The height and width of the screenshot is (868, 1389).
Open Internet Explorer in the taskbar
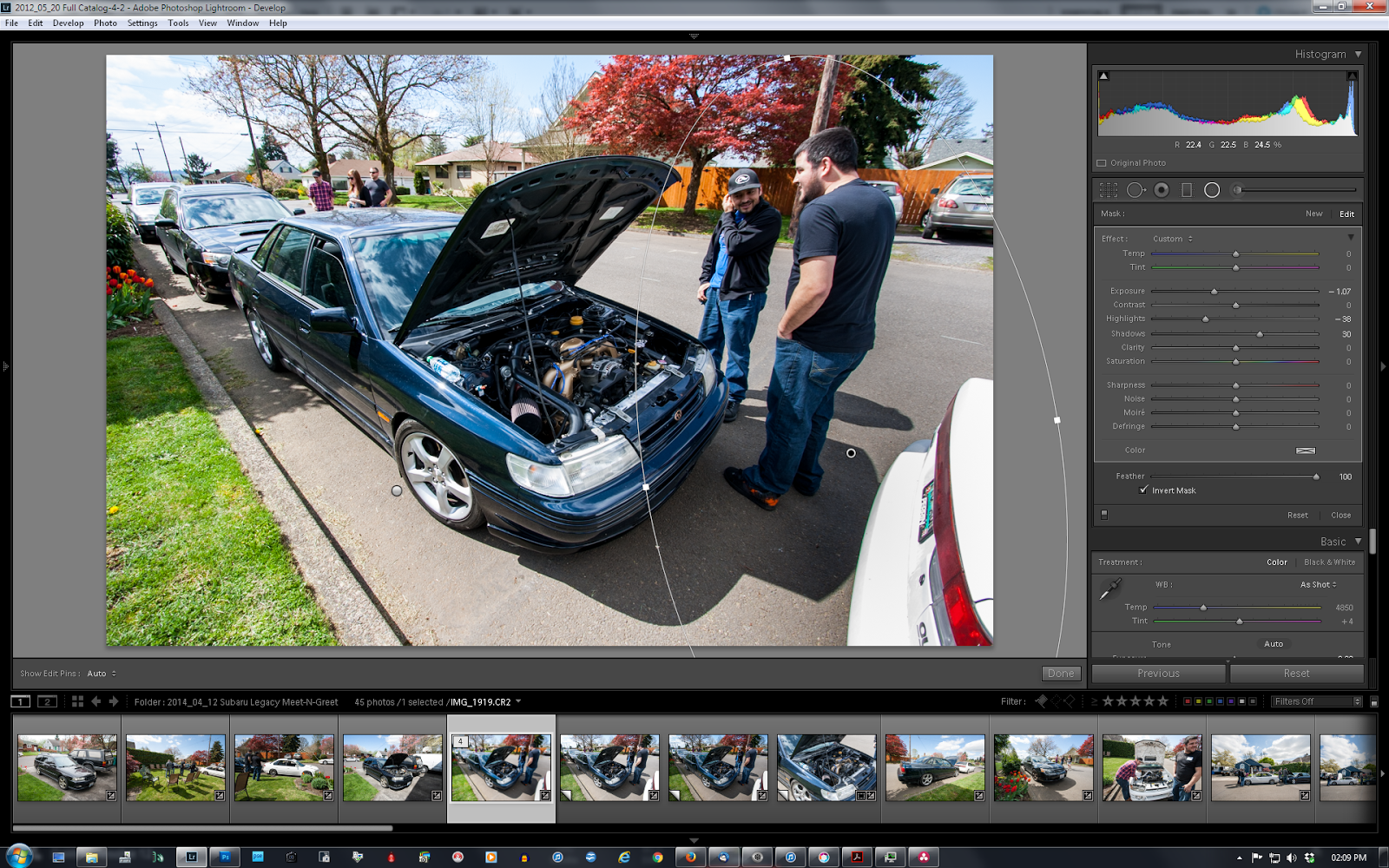point(624,857)
